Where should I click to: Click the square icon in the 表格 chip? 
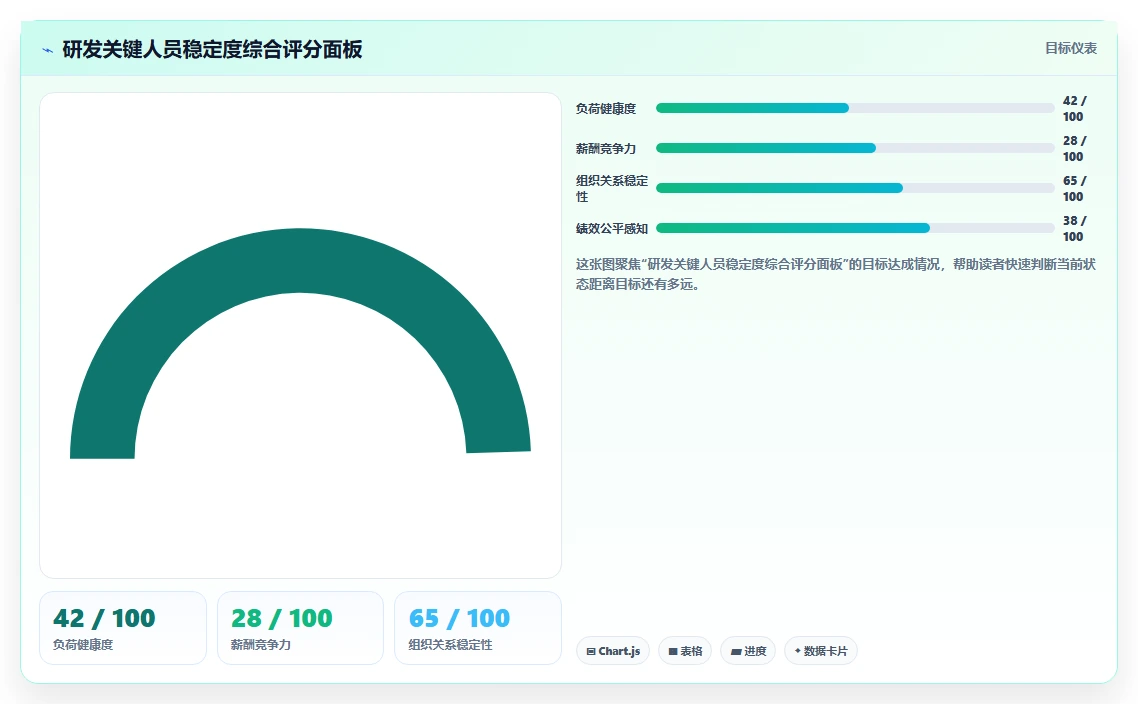(x=673, y=652)
